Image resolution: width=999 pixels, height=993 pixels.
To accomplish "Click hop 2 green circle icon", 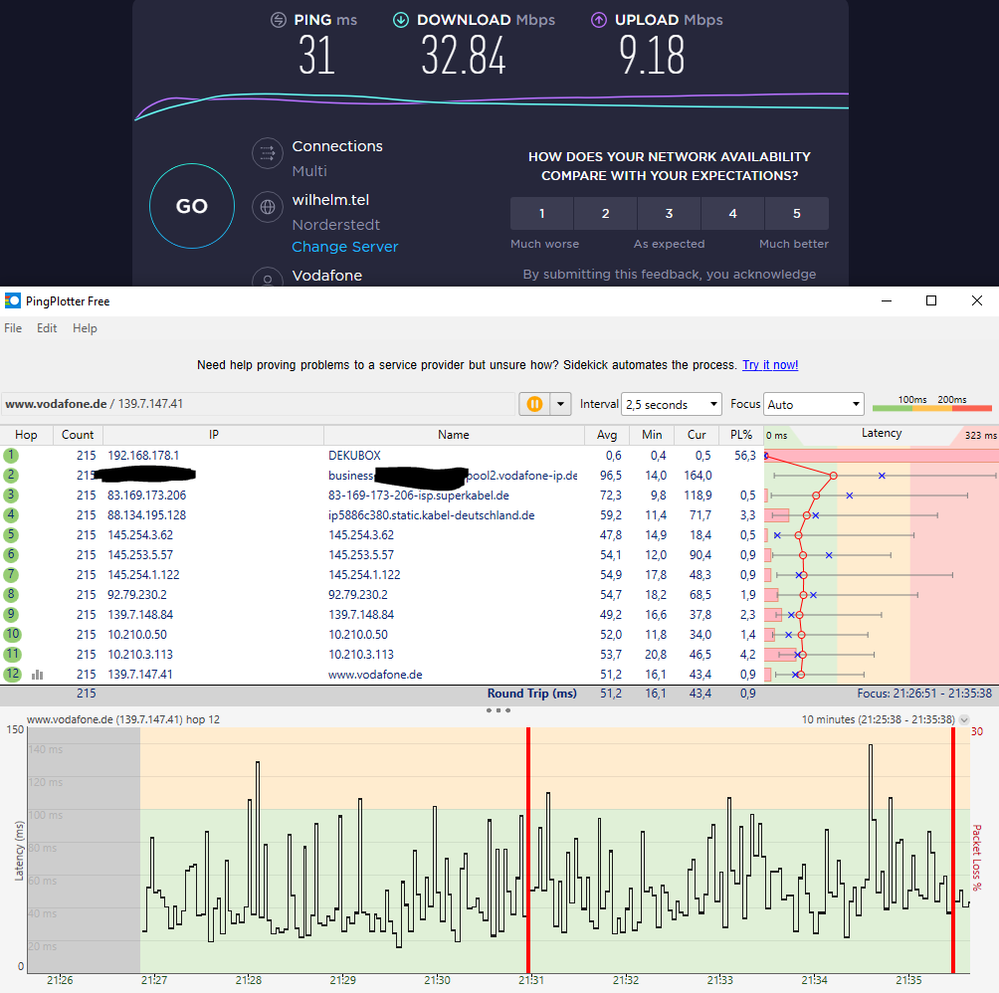I will click(x=11, y=475).
